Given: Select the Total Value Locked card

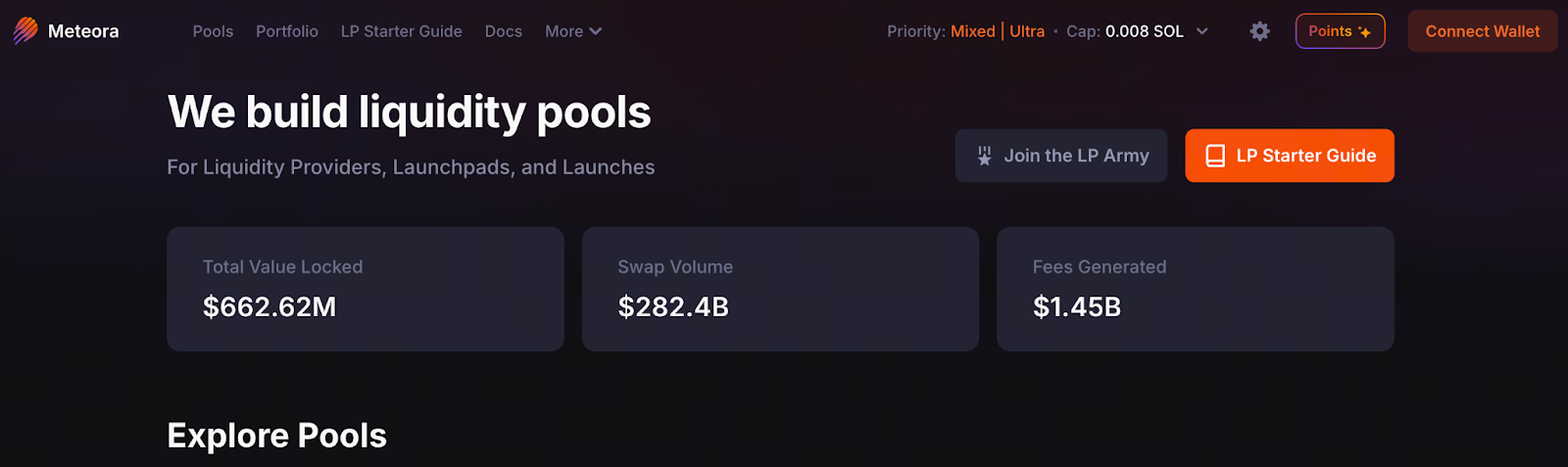Looking at the screenshot, I should tap(366, 289).
